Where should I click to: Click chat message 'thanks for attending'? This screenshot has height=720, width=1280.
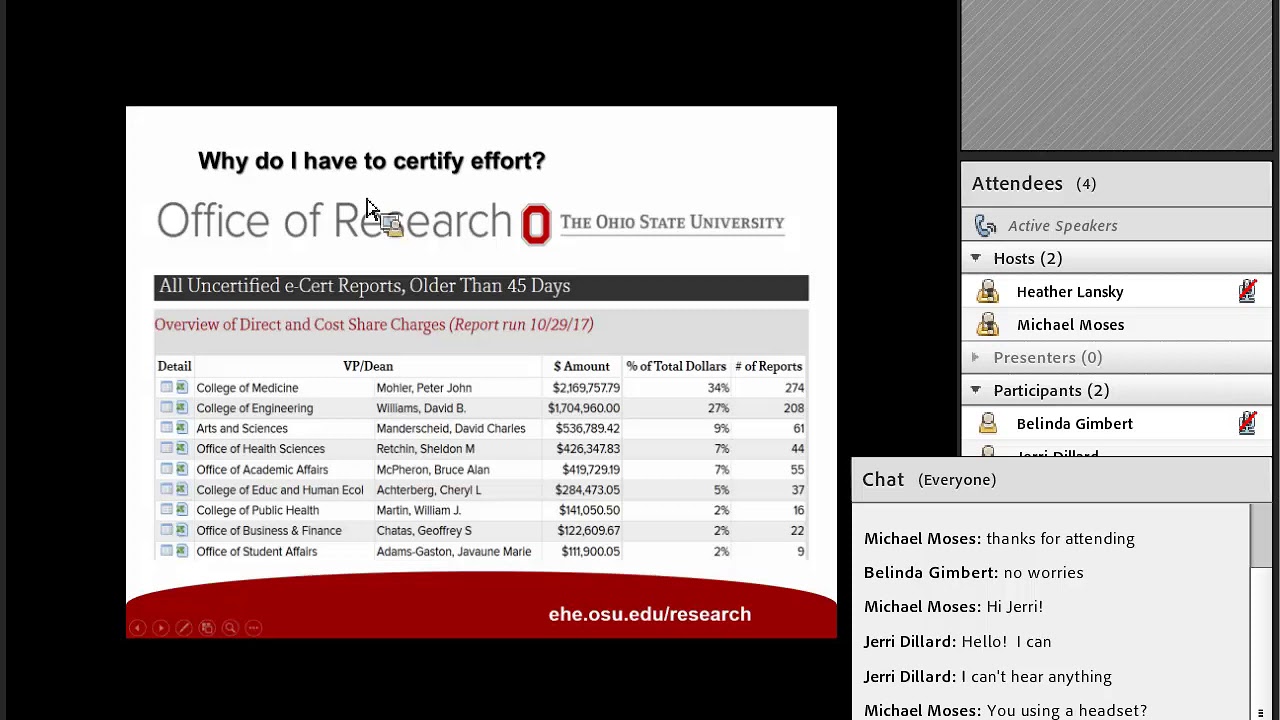1060,539
